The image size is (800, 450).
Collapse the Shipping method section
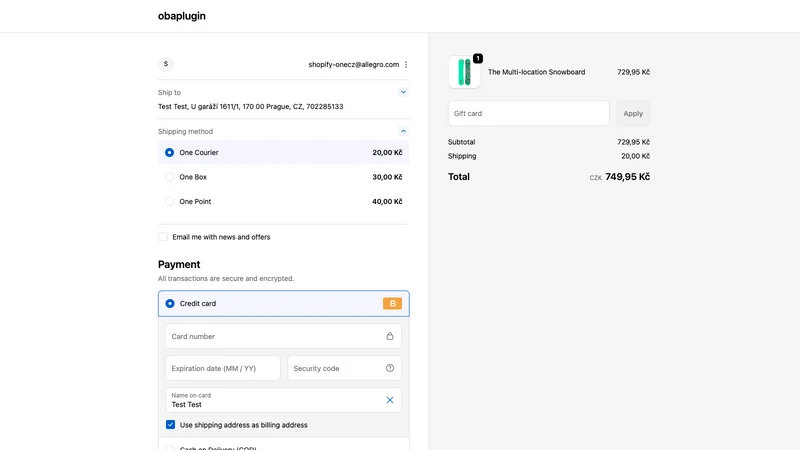point(403,131)
